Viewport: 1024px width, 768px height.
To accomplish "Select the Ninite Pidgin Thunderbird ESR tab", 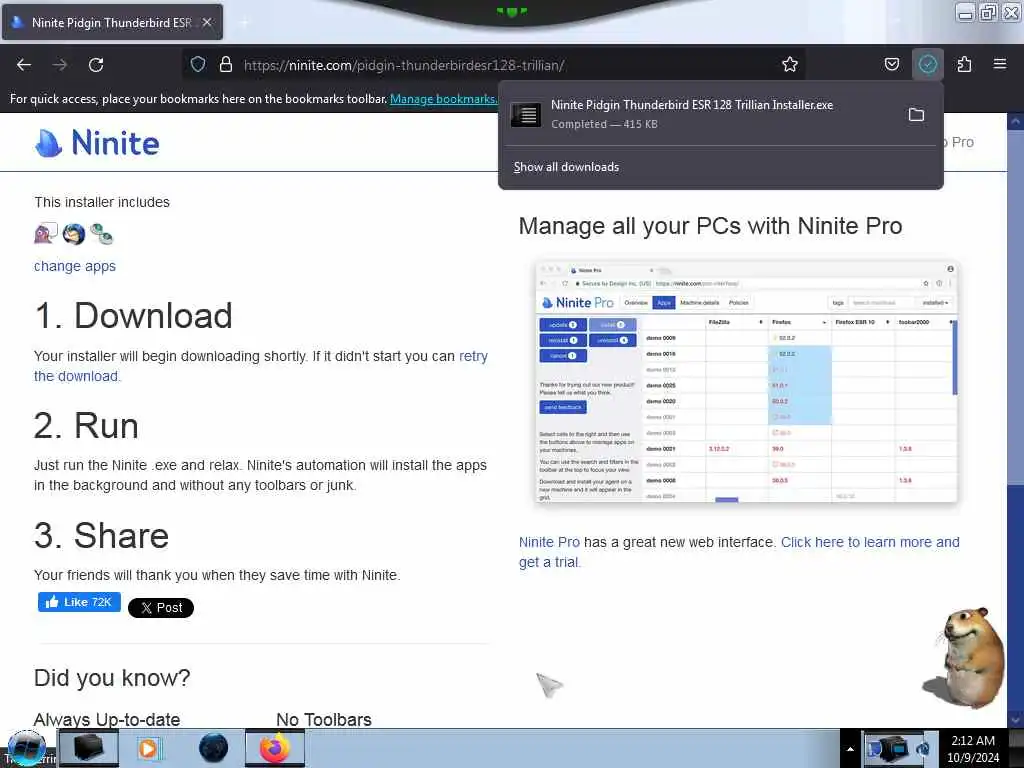I will tap(112, 22).
